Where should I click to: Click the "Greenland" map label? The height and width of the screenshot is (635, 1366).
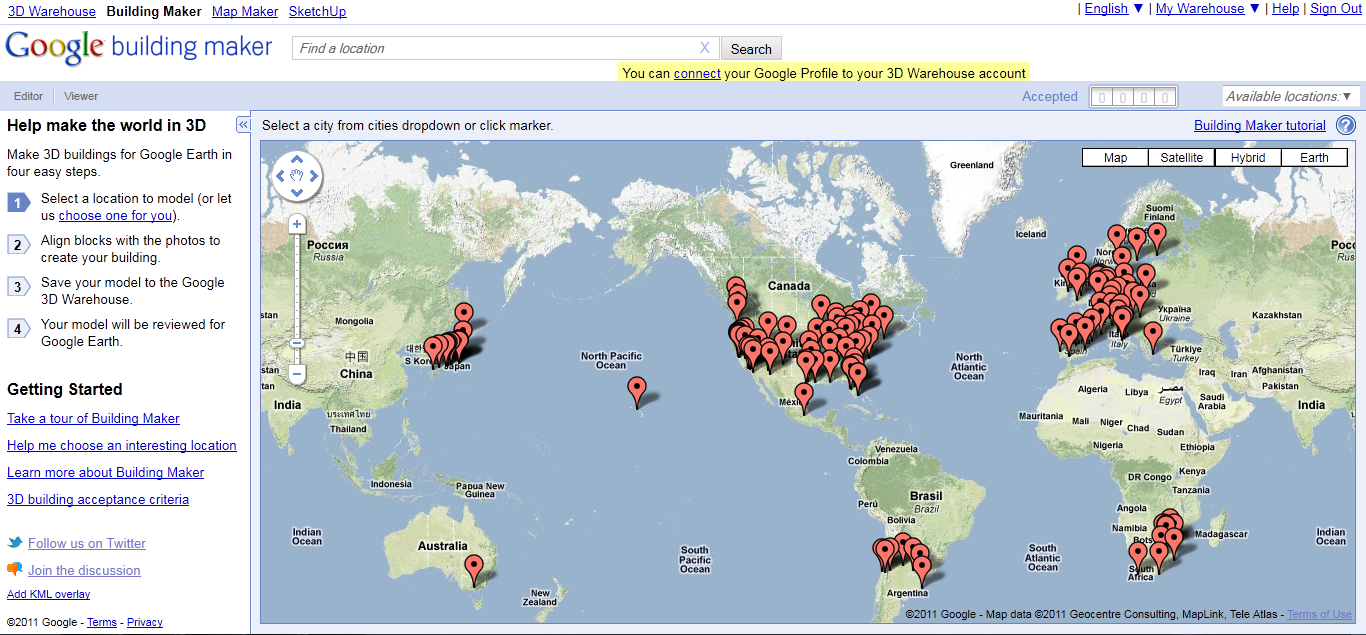point(972,165)
